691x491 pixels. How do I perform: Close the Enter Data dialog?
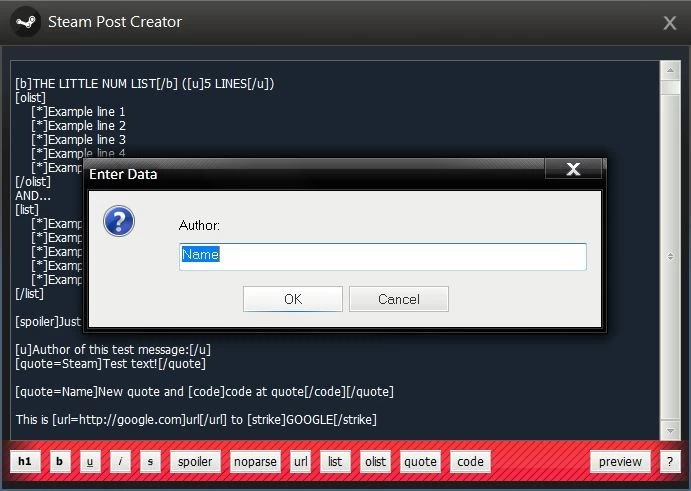(573, 169)
